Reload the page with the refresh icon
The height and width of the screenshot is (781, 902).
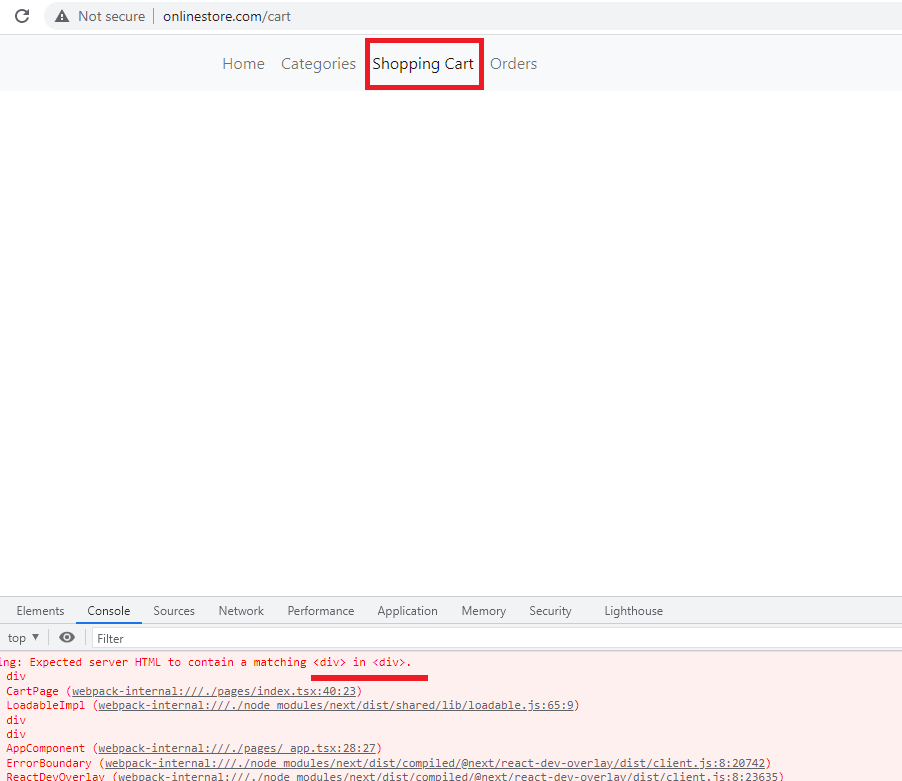point(22,16)
